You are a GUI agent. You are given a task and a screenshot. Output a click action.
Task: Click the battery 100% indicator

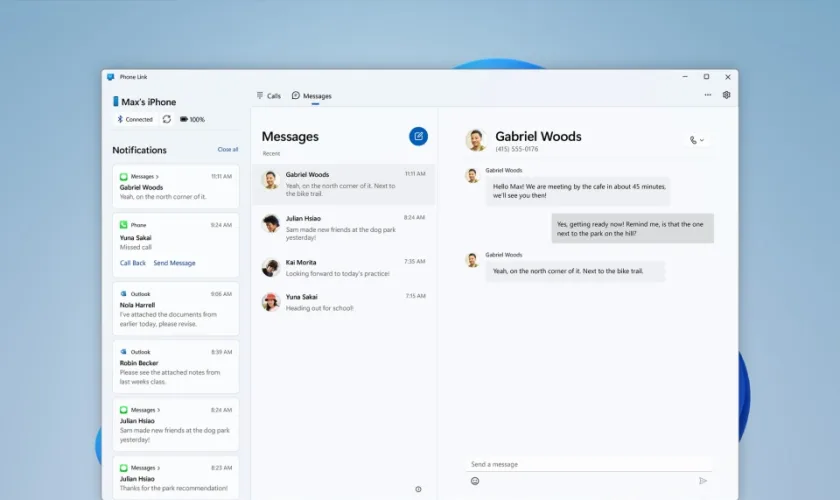pyautogui.click(x=192, y=119)
